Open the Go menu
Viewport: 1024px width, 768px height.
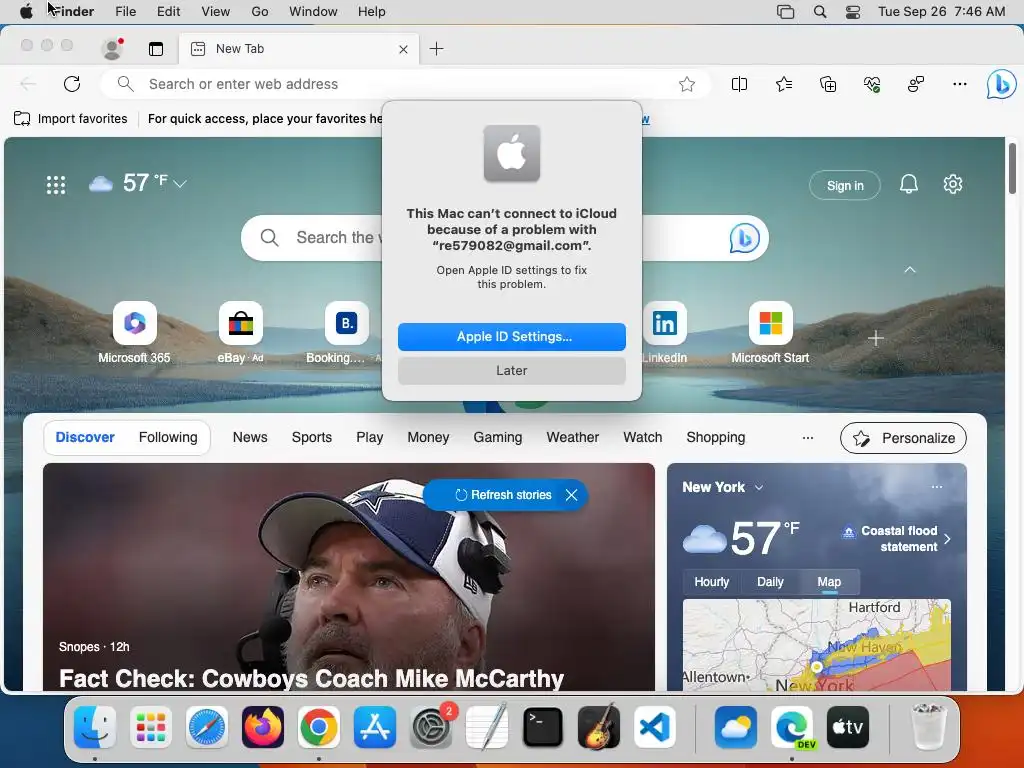point(260,12)
